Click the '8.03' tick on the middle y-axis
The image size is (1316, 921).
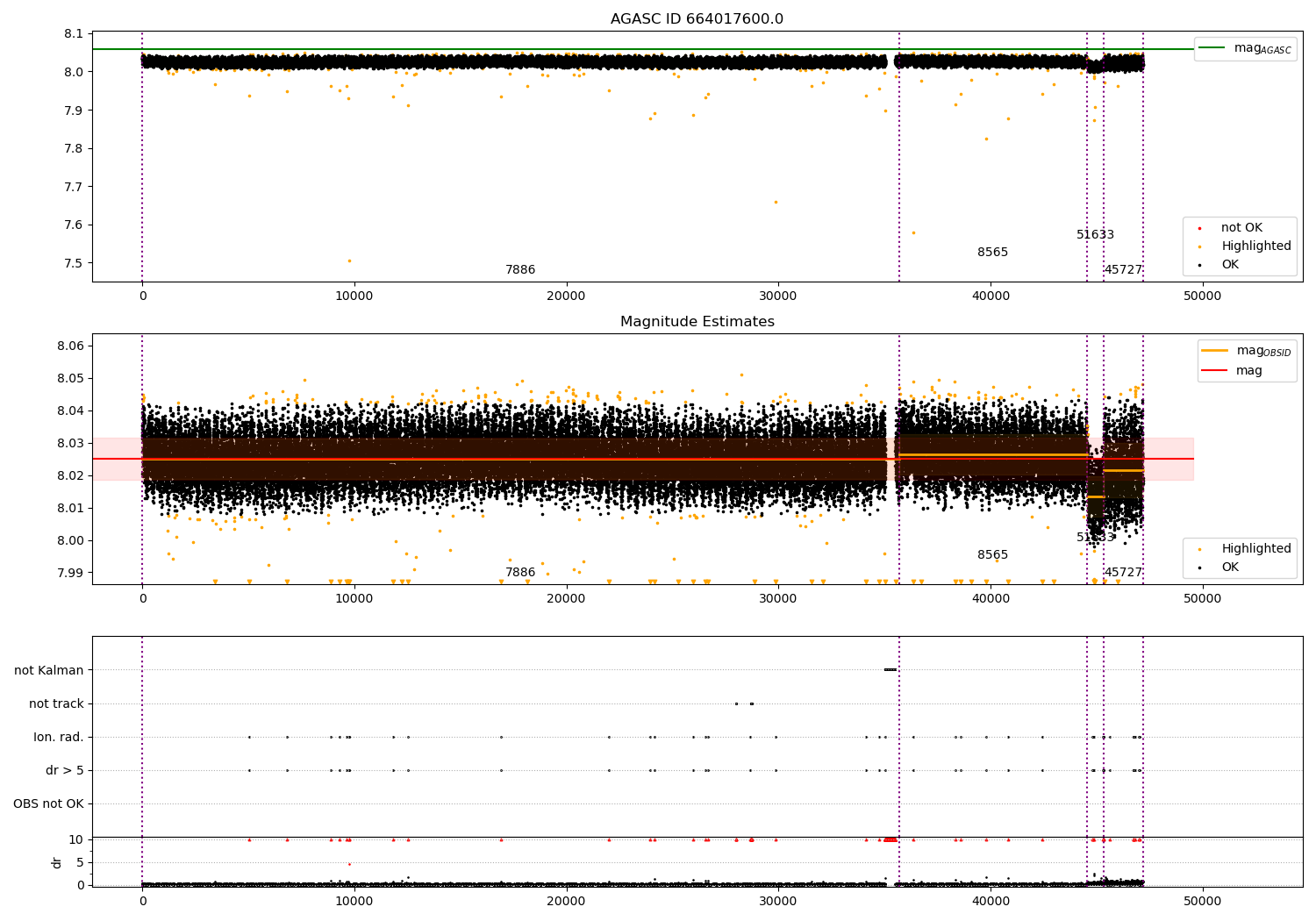click(x=71, y=443)
